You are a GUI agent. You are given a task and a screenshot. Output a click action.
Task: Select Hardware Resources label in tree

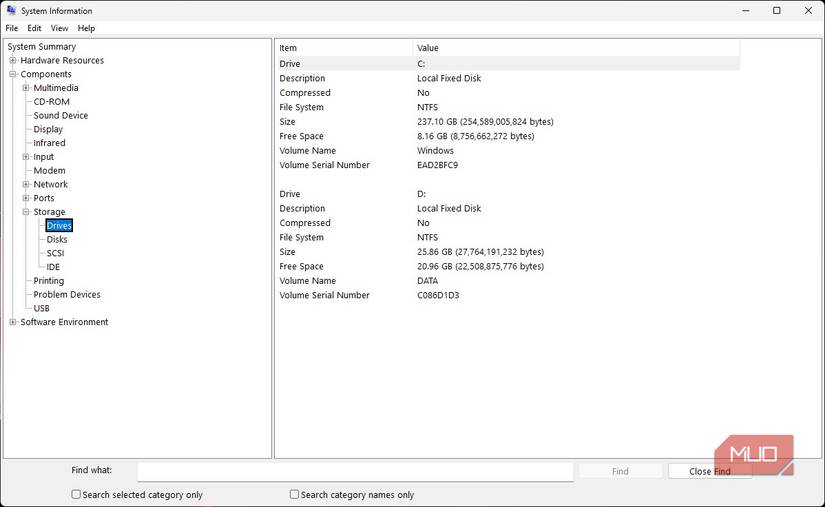[x=62, y=60]
